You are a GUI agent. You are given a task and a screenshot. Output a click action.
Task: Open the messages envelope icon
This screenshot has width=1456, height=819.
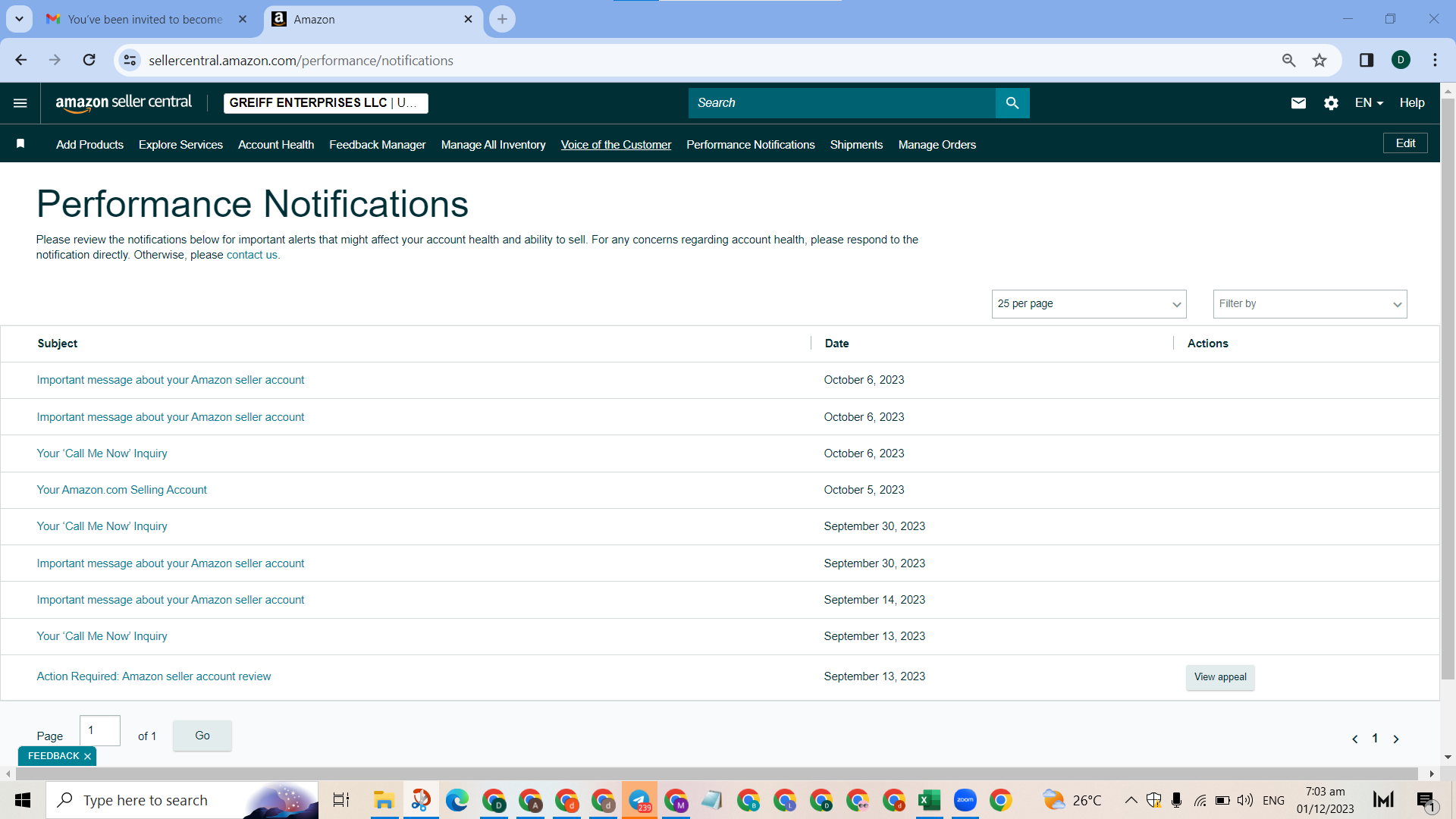coord(1298,103)
